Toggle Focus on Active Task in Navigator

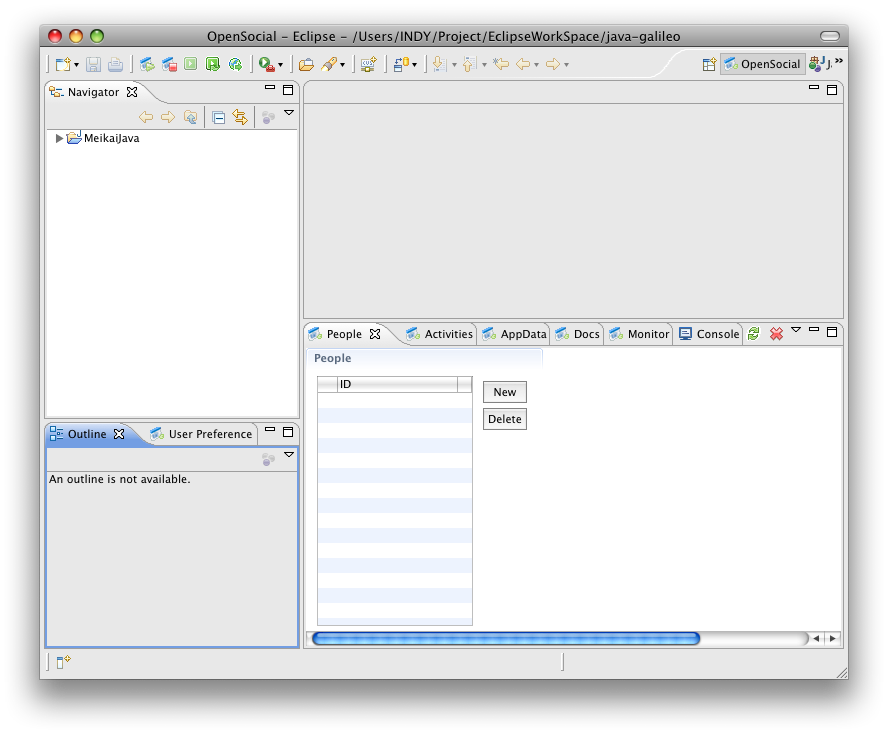coord(268,117)
